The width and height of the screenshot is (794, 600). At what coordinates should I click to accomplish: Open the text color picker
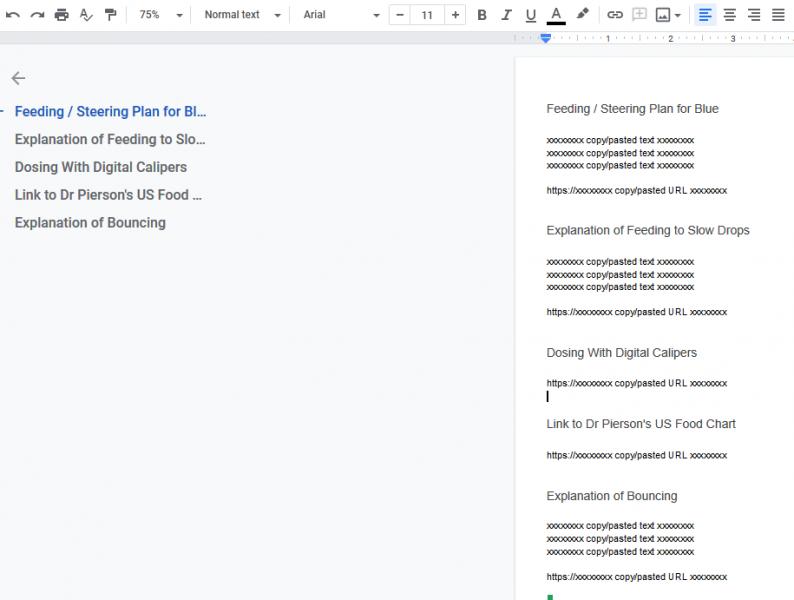click(x=556, y=15)
